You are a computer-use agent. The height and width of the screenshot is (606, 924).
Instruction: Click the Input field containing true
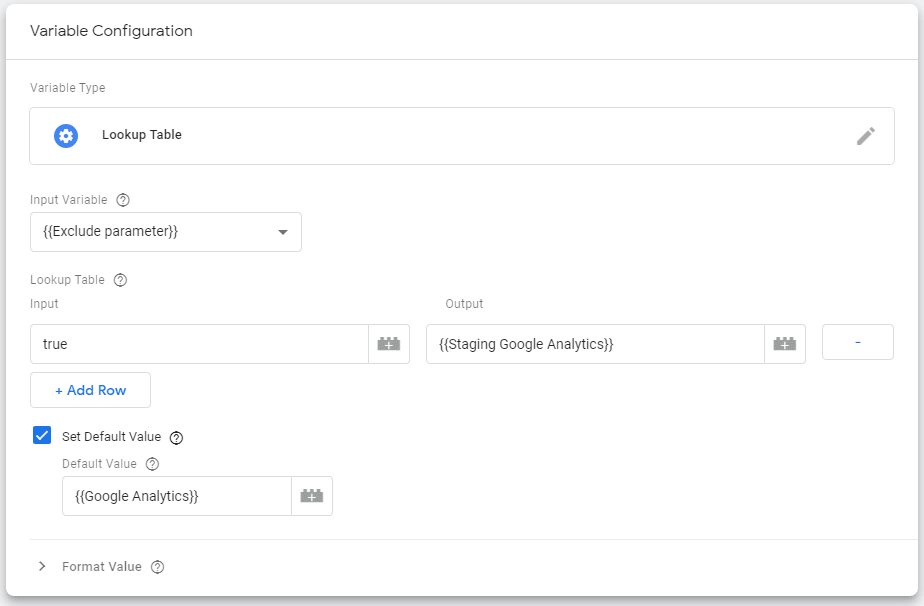click(x=200, y=344)
